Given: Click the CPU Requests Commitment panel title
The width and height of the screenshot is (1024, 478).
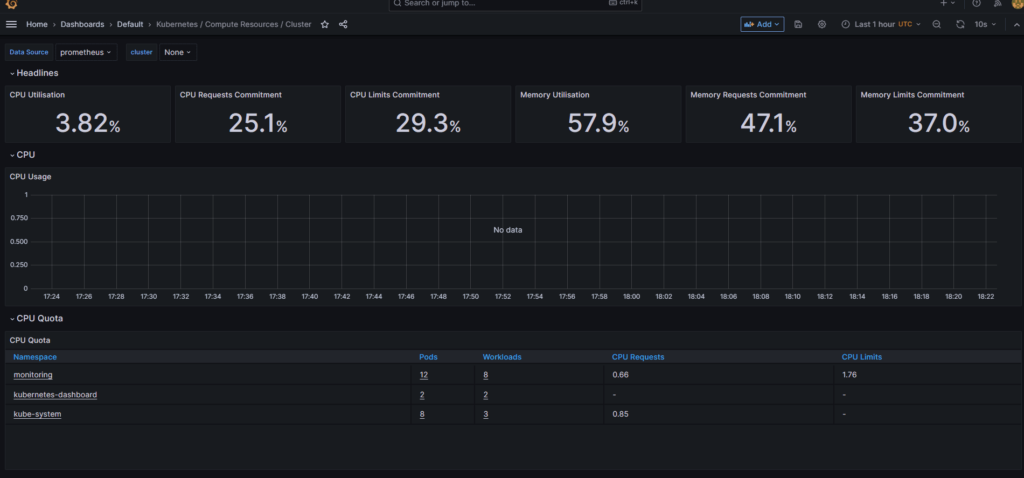Looking at the screenshot, I should (x=231, y=95).
